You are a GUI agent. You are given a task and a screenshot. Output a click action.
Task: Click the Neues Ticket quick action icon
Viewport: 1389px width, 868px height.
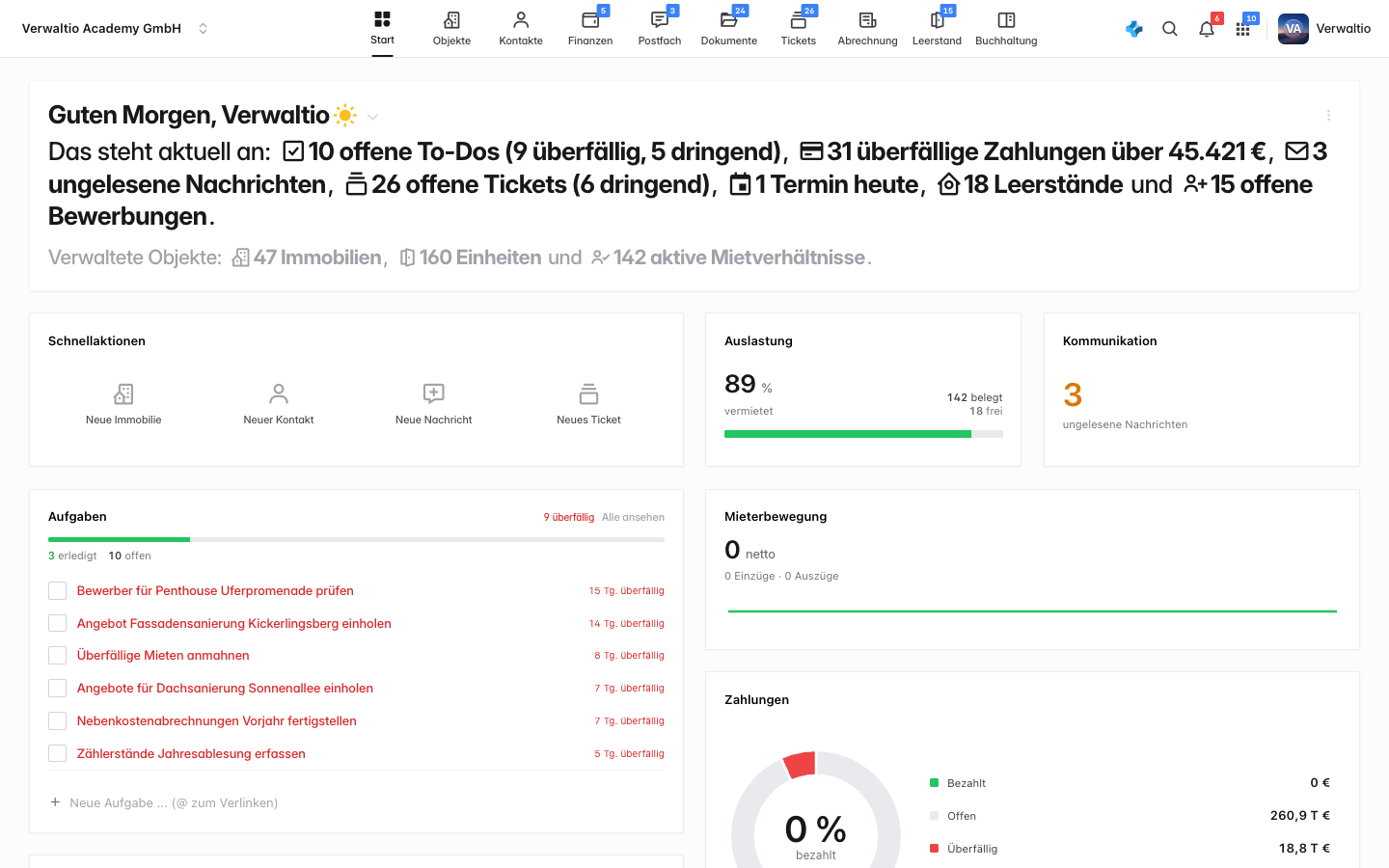588,393
